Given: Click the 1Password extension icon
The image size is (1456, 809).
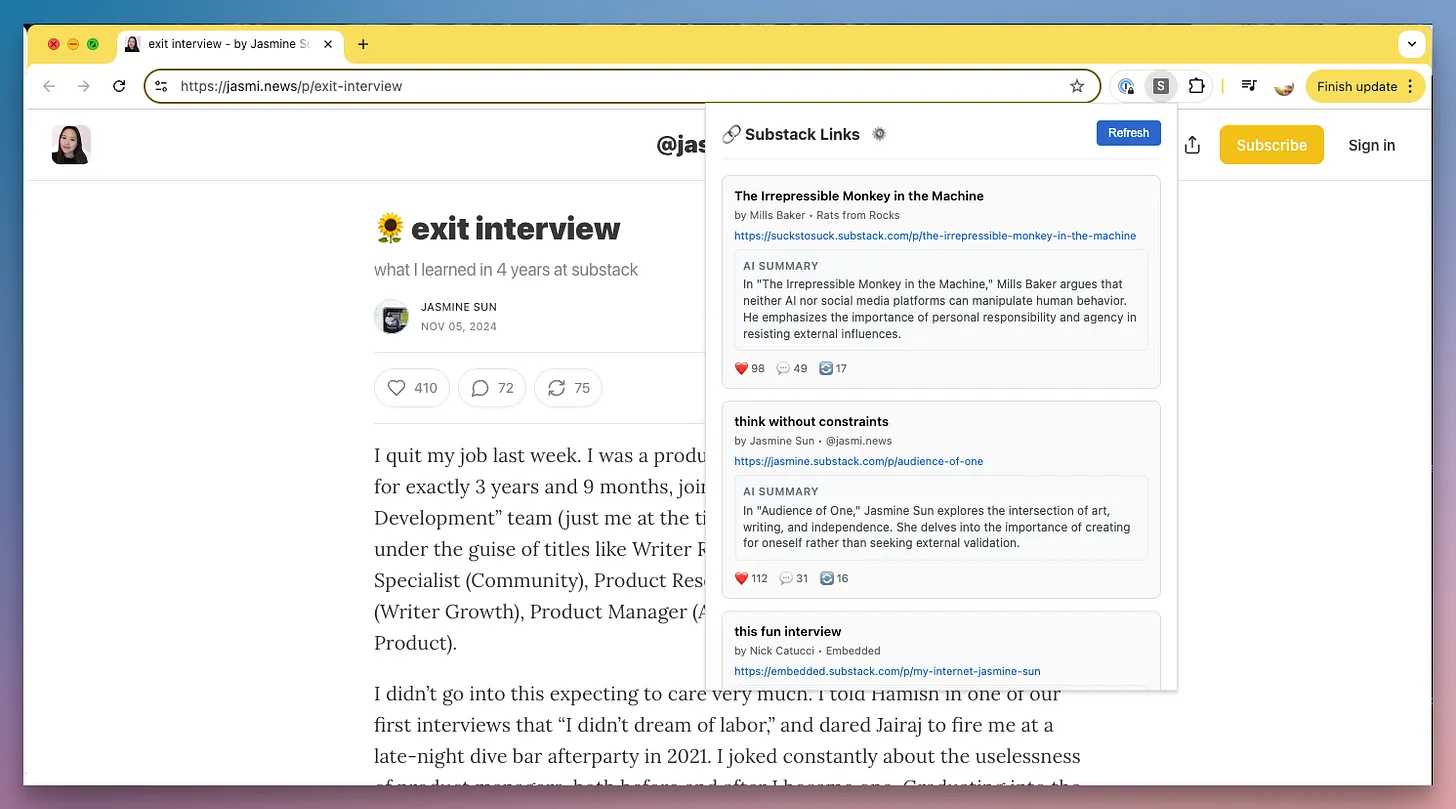Looking at the screenshot, I should (x=1127, y=86).
